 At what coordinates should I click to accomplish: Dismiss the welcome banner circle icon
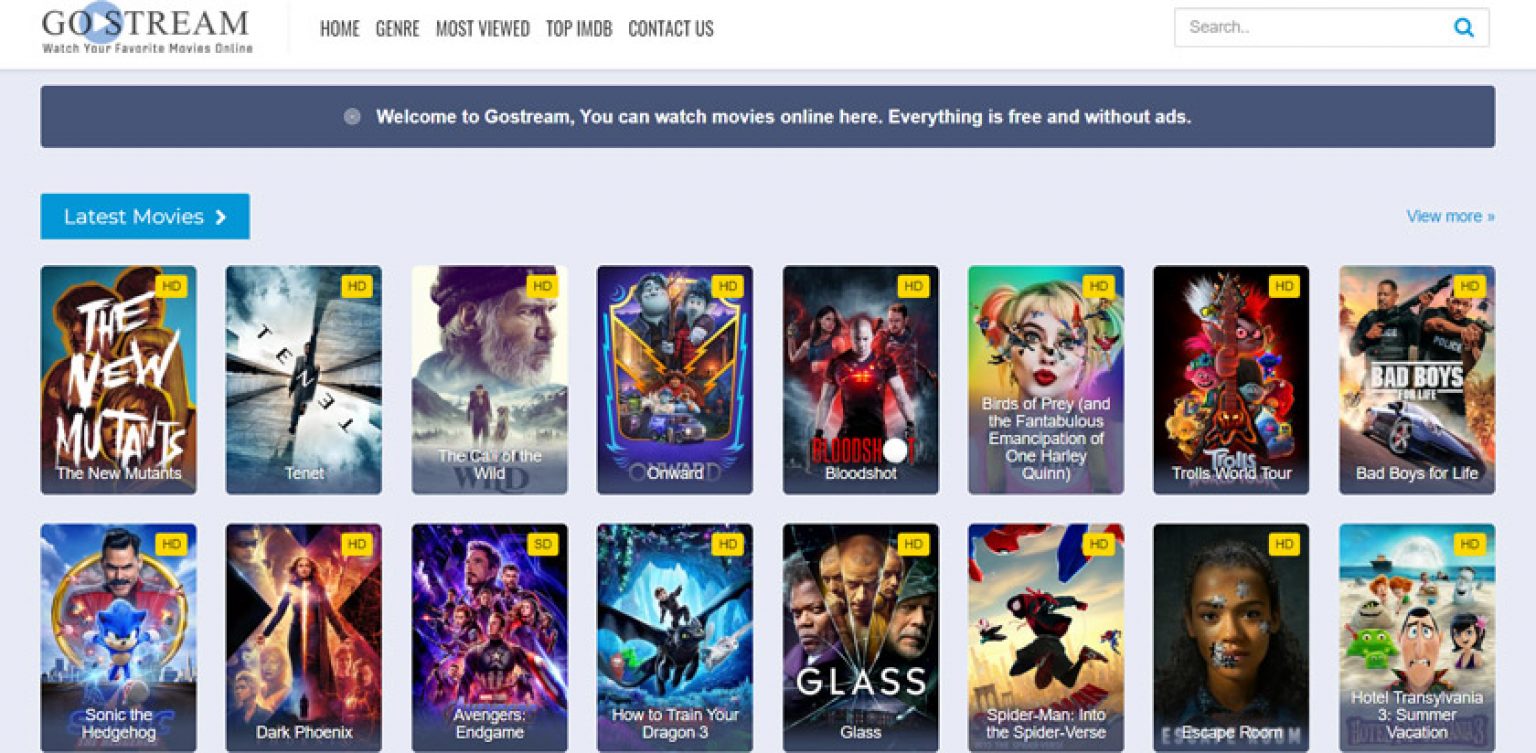point(352,116)
